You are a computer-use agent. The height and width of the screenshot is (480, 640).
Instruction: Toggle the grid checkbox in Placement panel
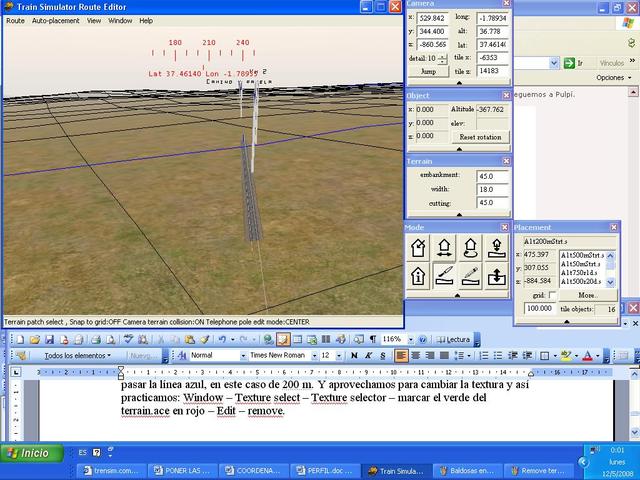552,296
